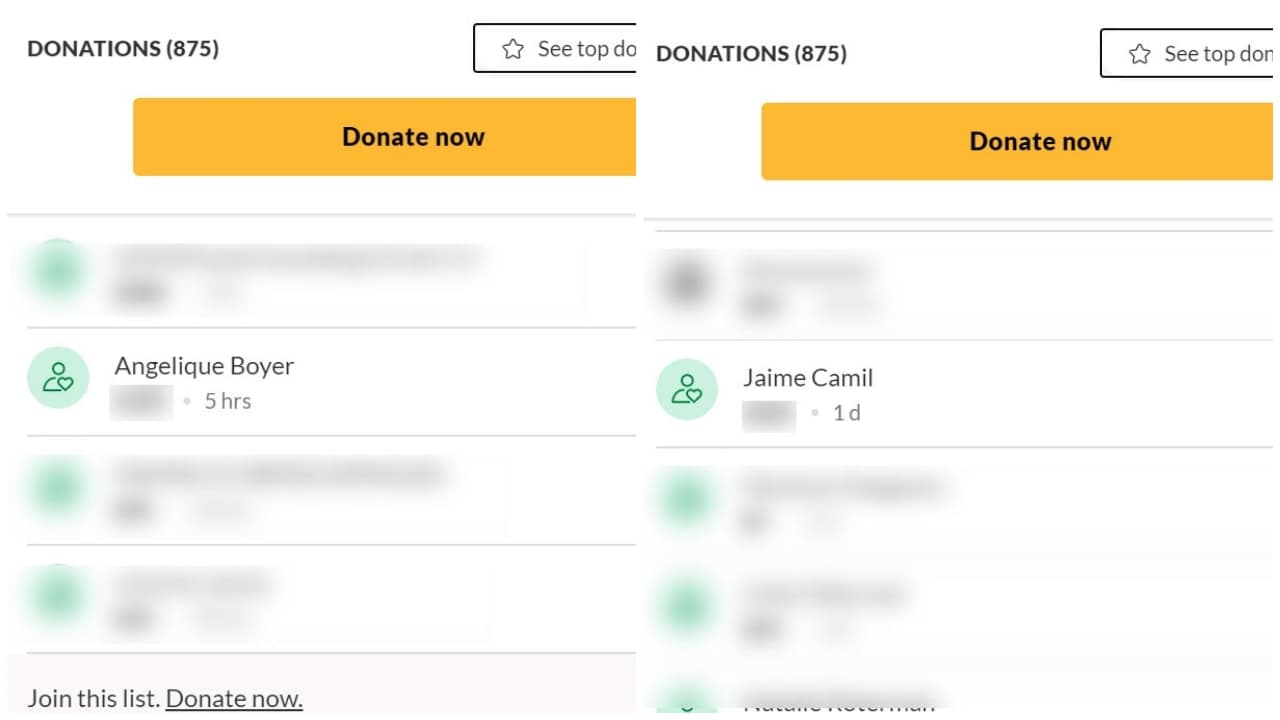Click the star icon in the right panel's top donations button
The width and height of the screenshot is (1280, 720).
tap(1140, 54)
